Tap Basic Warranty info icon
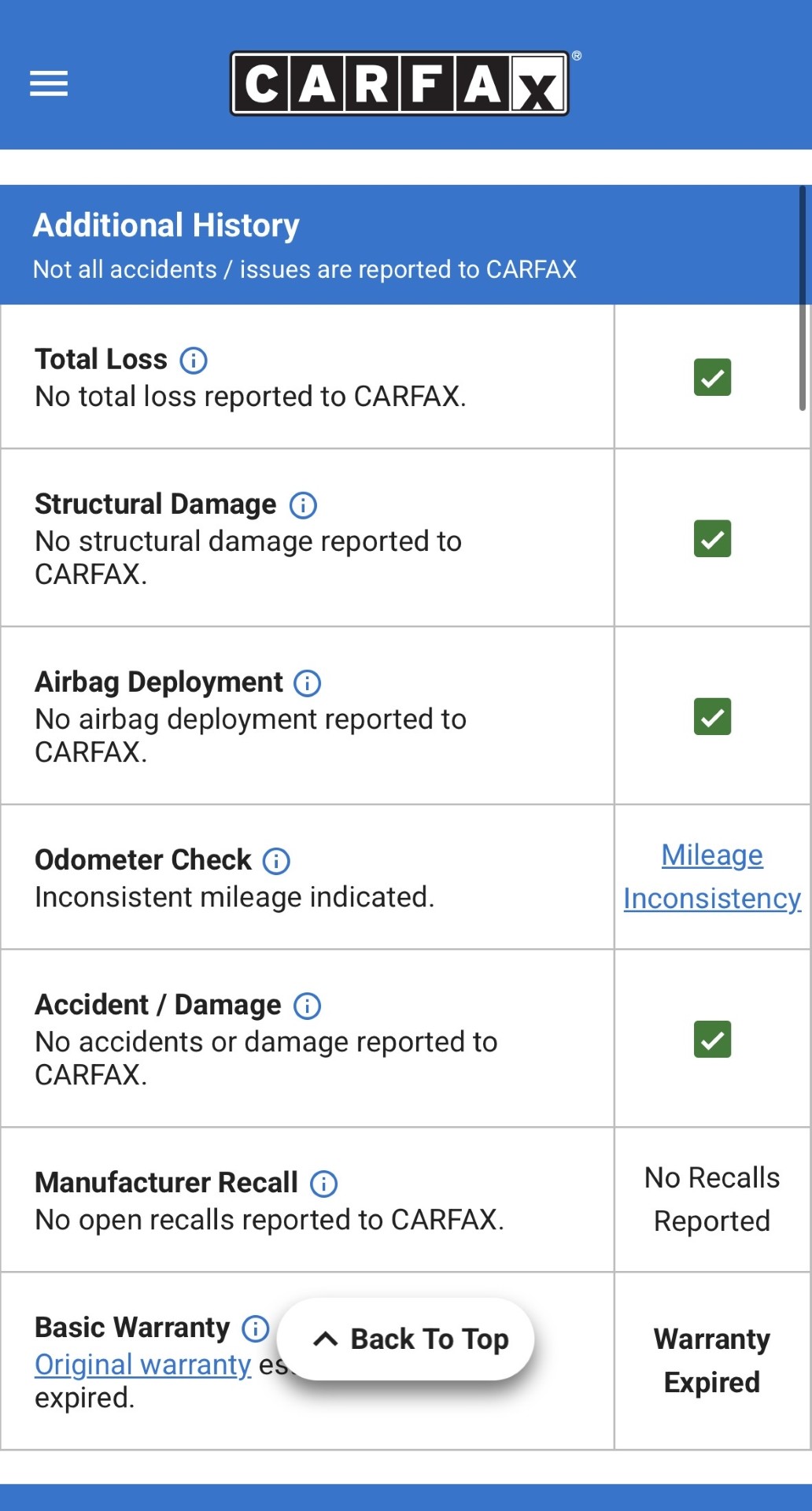This screenshot has width=812, height=1511. point(255,1328)
